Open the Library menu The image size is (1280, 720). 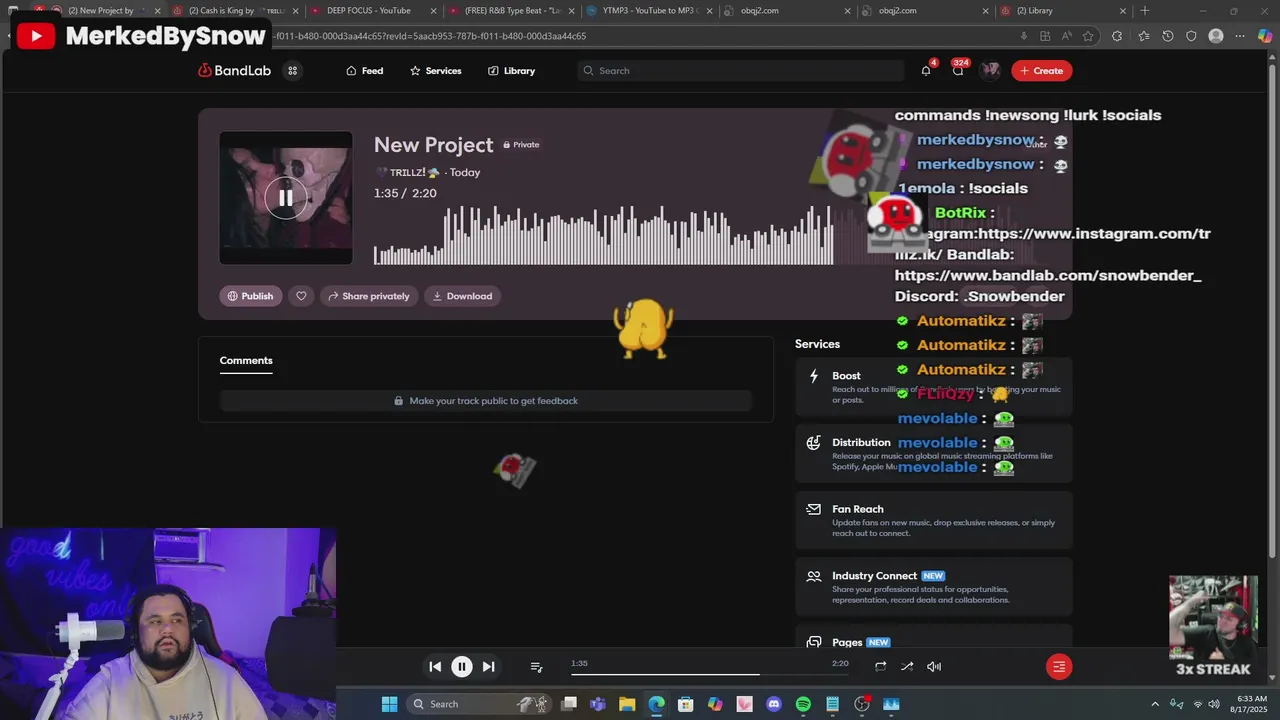[x=511, y=71]
